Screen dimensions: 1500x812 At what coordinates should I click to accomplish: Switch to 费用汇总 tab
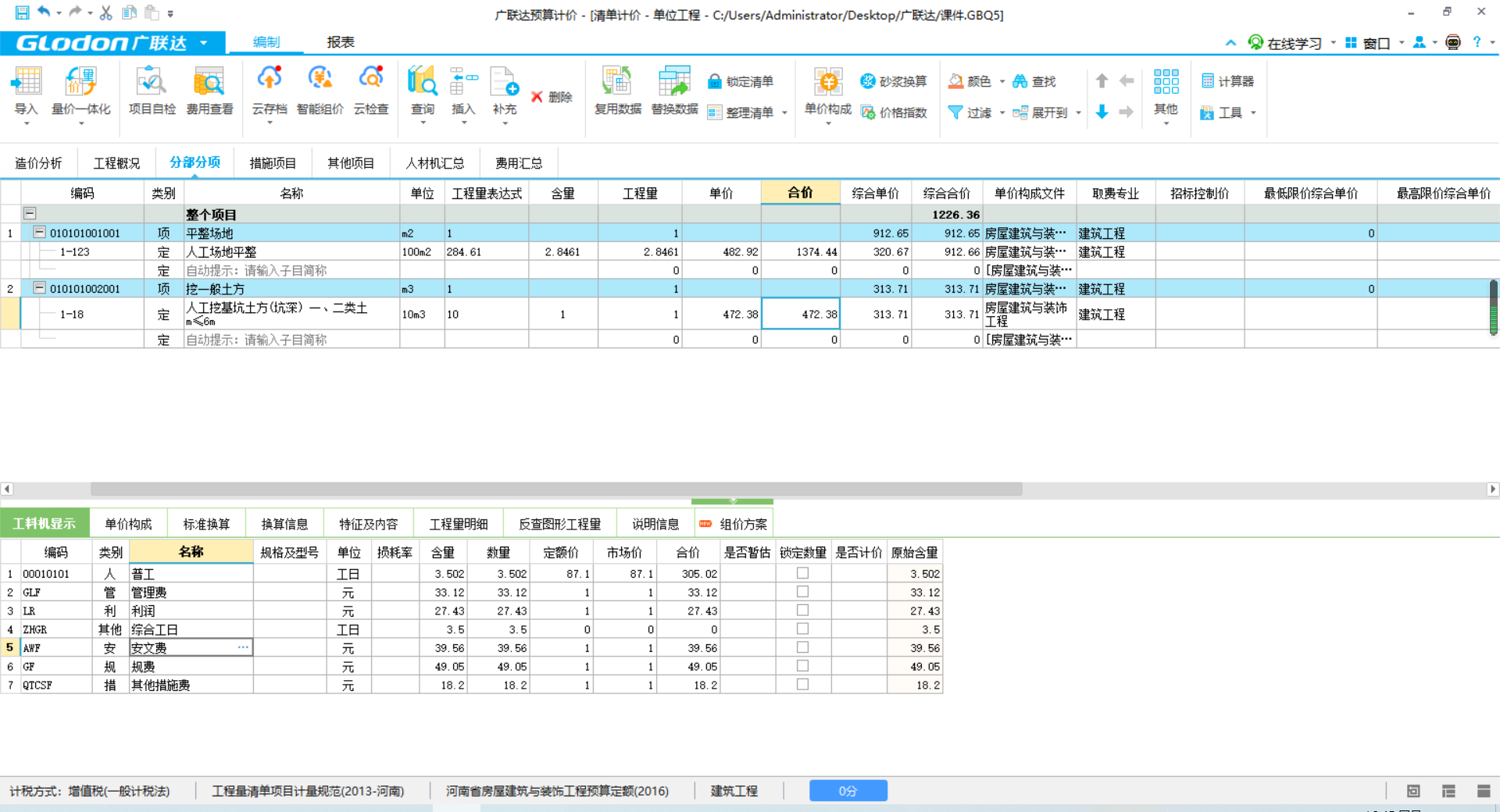(519, 162)
